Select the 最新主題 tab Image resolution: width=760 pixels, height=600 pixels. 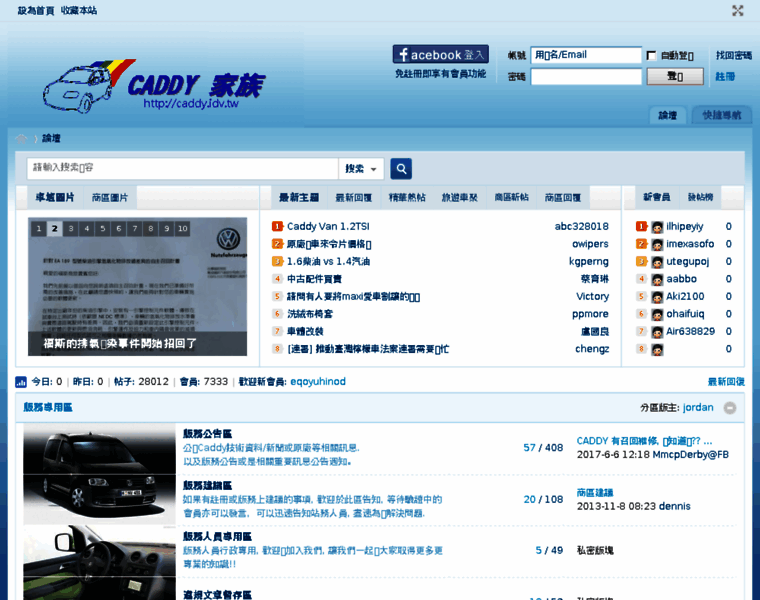tap(299, 197)
